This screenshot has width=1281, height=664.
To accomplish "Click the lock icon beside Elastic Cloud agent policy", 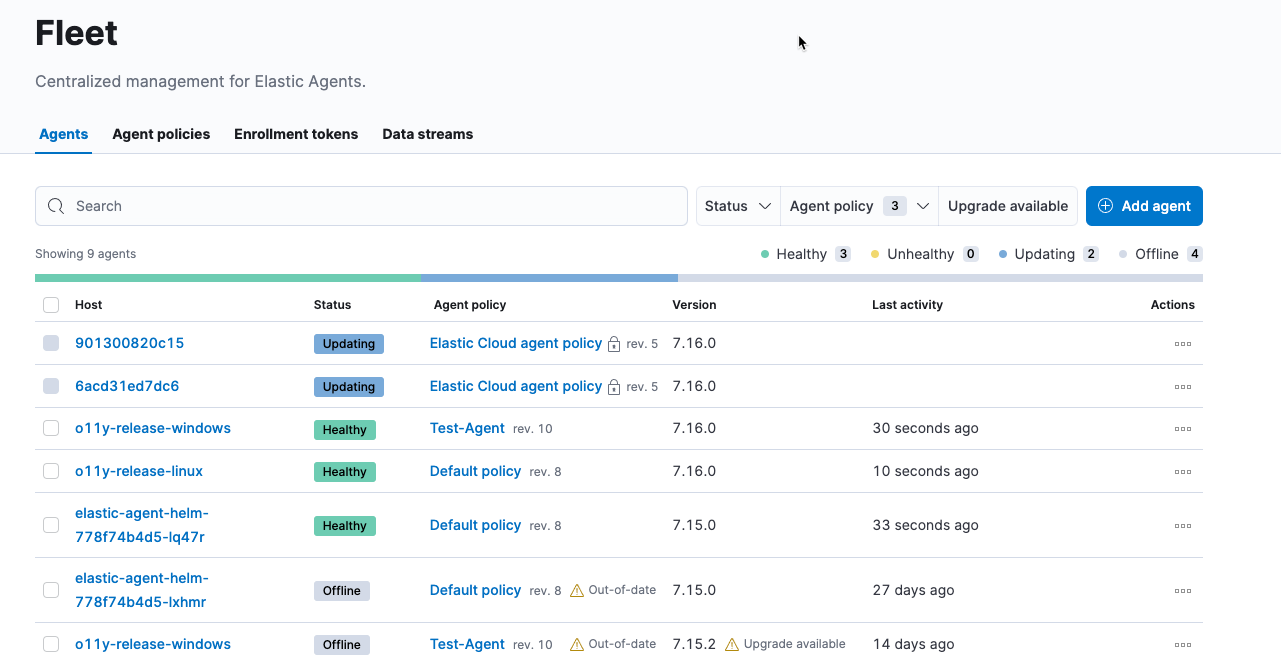I will (613, 343).
